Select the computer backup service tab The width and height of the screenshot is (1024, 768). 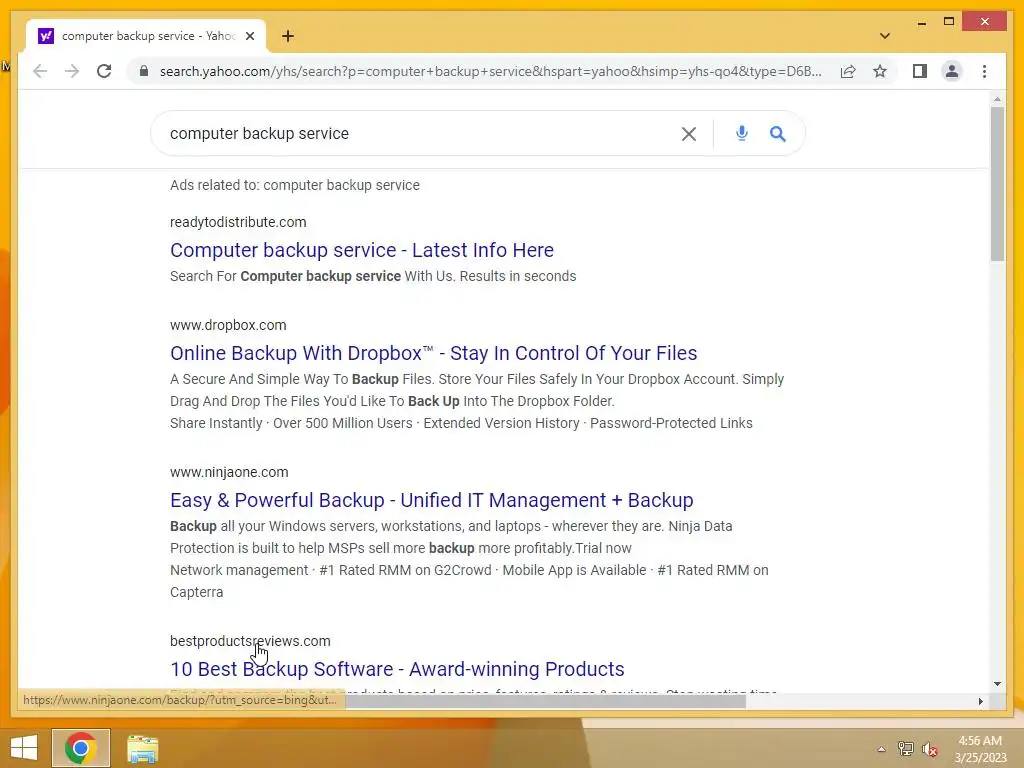tap(146, 36)
